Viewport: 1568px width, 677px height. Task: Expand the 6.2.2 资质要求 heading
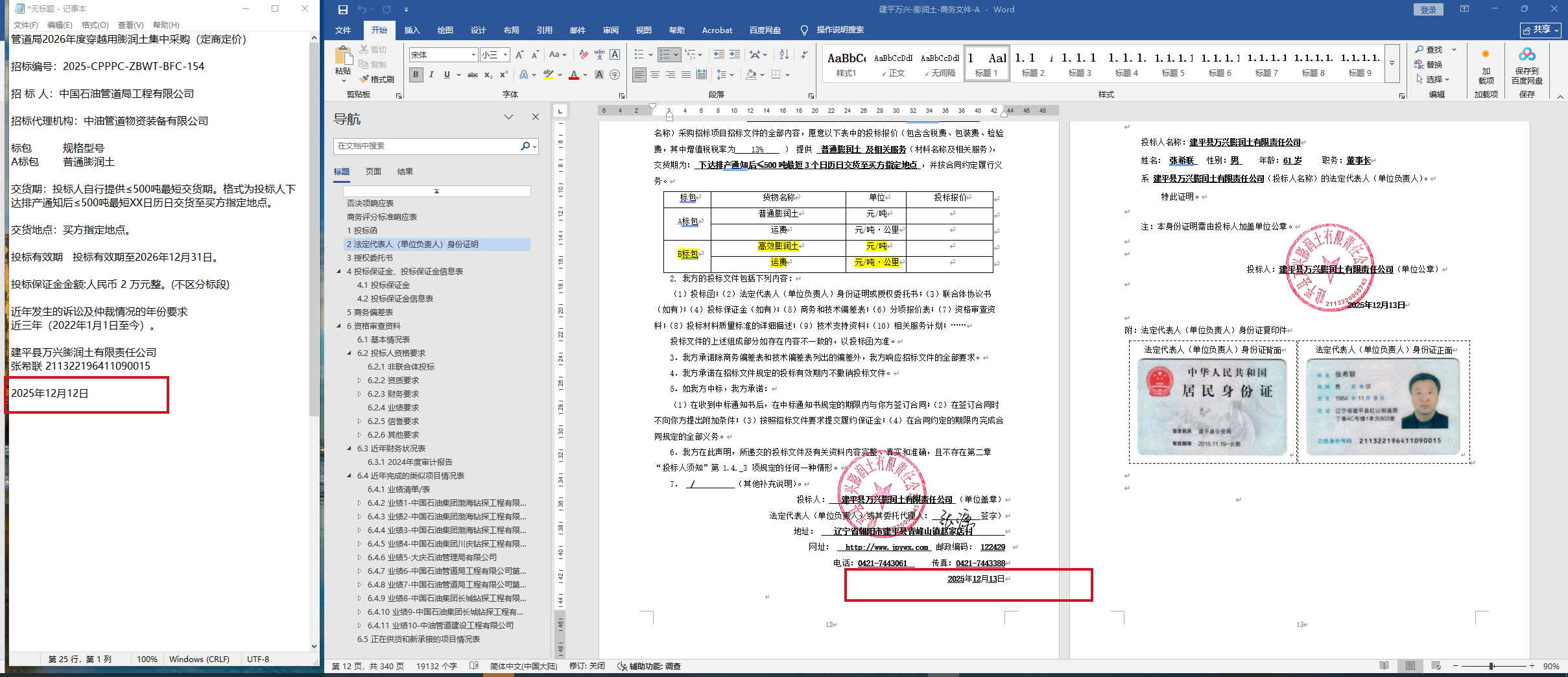click(360, 381)
